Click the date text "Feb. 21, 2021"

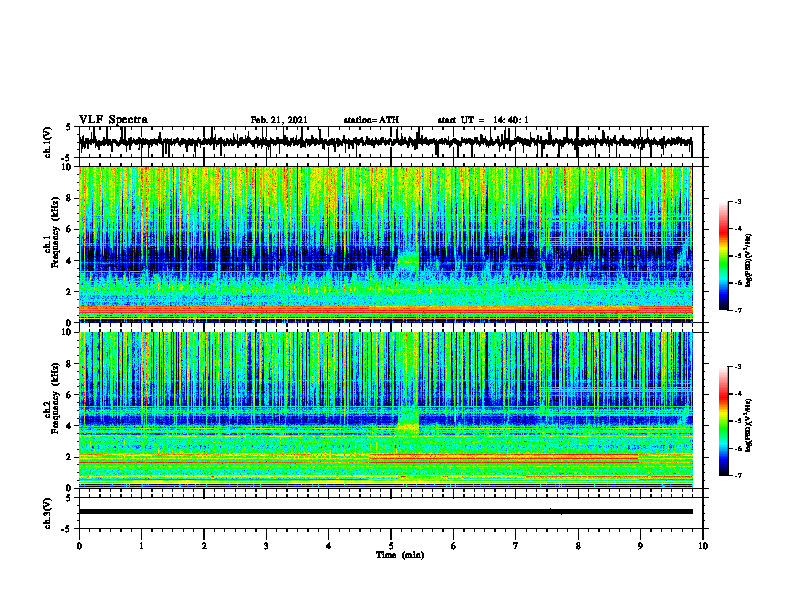pyautogui.click(x=279, y=120)
